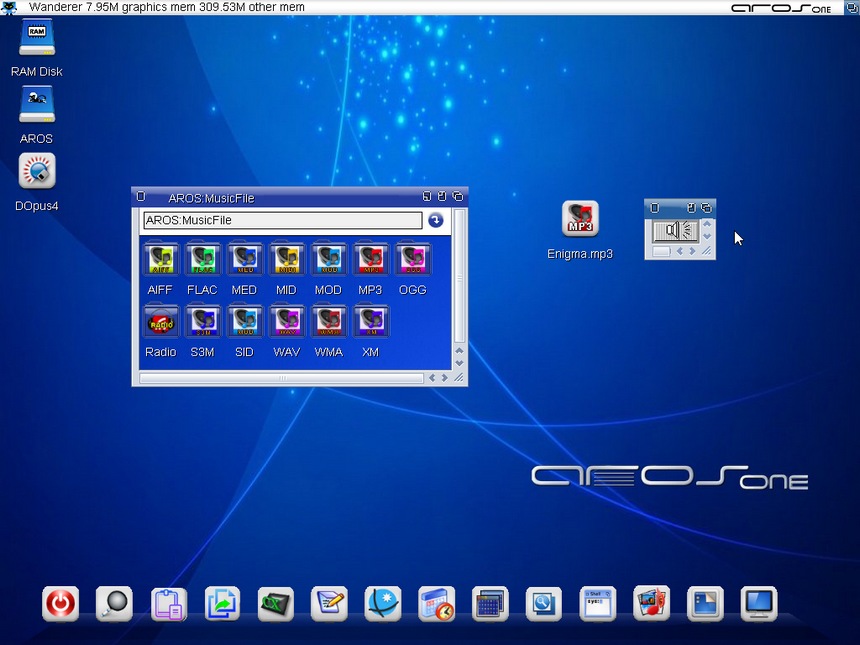The image size is (860, 645).
Task: Select the RAM Disk icon
Action: pos(37,39)
